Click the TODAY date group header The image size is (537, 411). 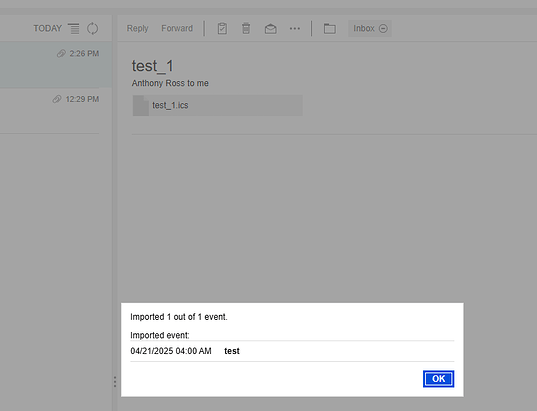(x=48, y=28)
